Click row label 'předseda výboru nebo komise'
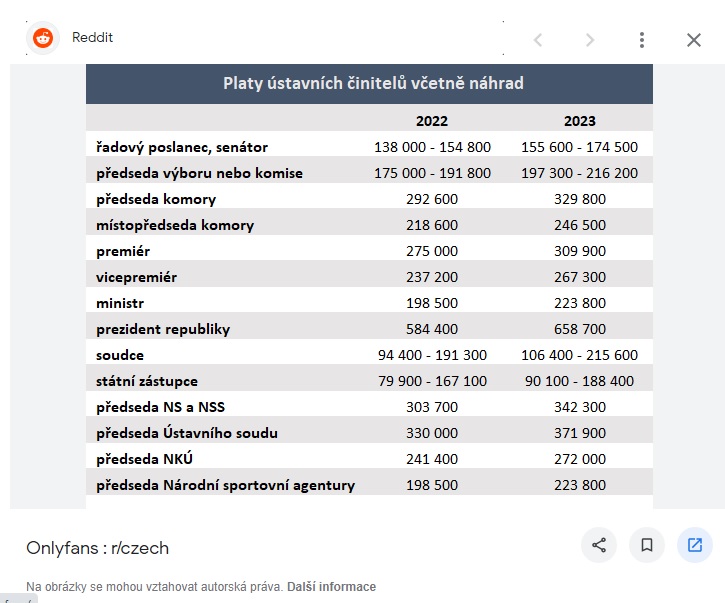Viewport: 725px width, 603px height. [x=199, y=173]
